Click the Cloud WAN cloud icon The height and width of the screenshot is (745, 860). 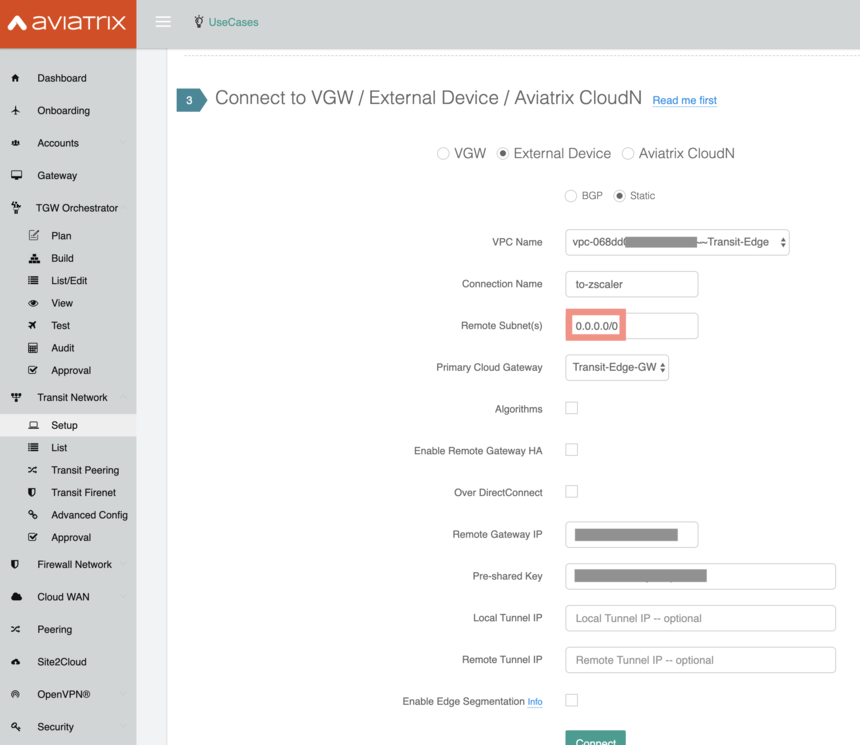click(16, 596)
